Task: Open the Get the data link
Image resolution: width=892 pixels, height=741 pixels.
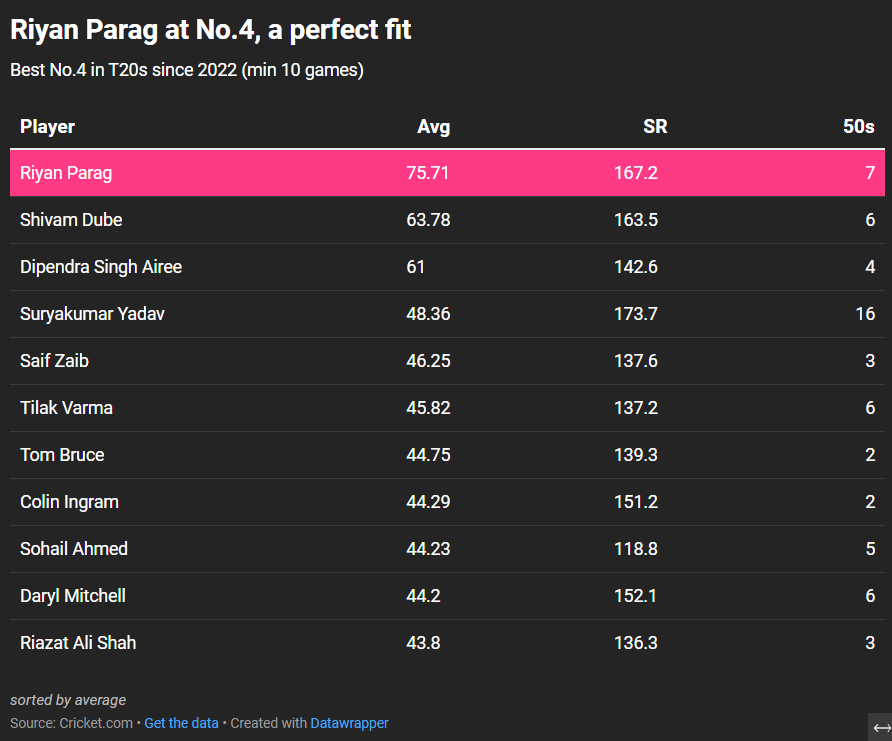Action: point(181,723)
